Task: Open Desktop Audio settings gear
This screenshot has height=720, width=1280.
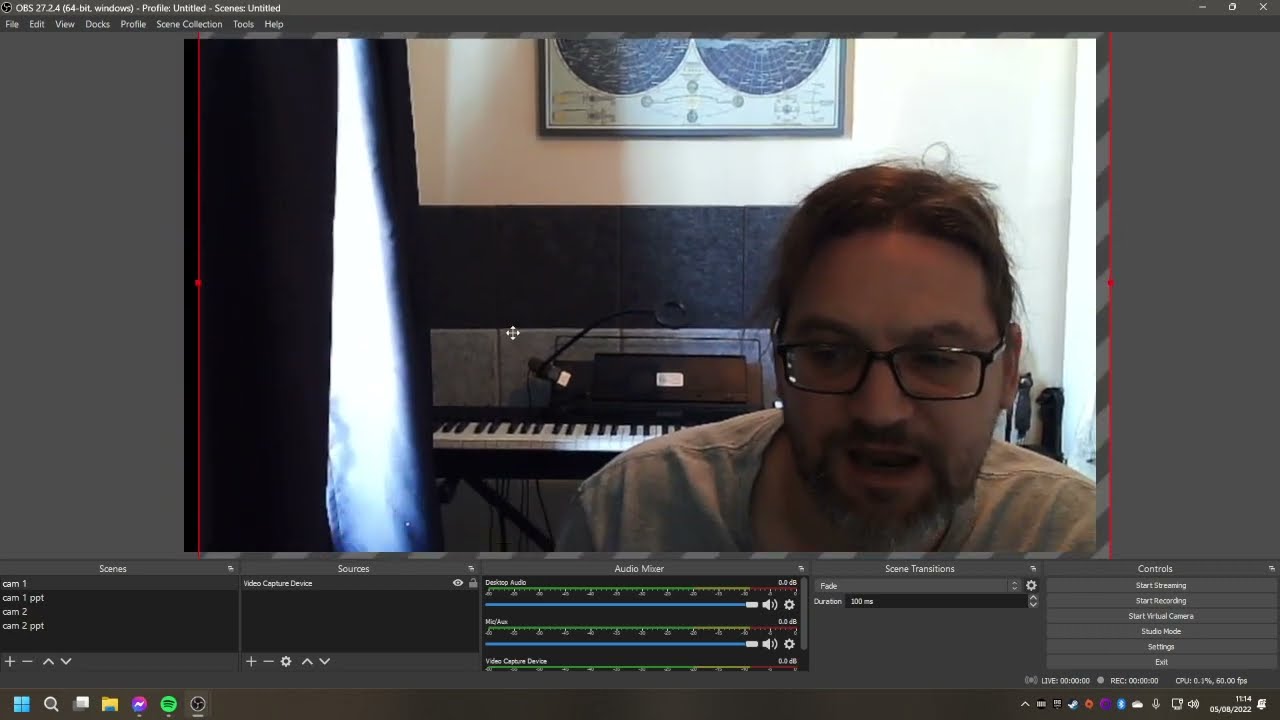Action: coord(789,604)
